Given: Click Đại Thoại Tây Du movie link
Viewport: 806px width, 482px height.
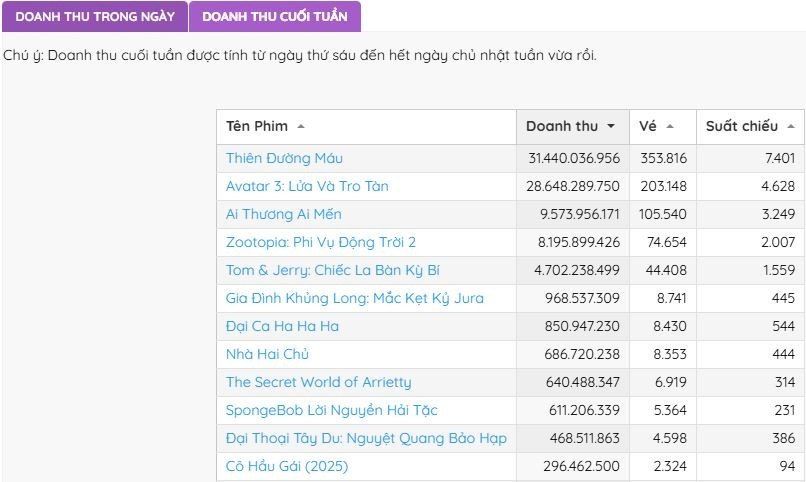Looking at the screenshot, I should point(366,438).
